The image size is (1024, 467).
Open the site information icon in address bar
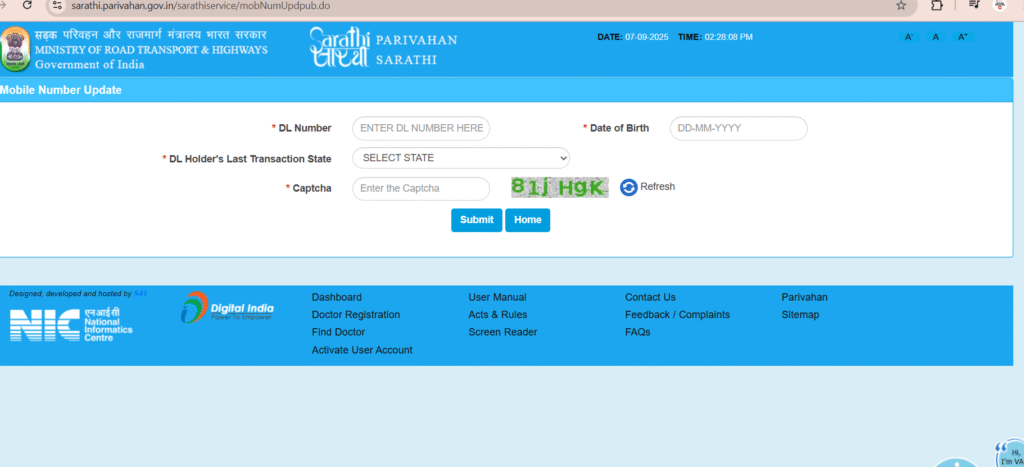point(57,5)
